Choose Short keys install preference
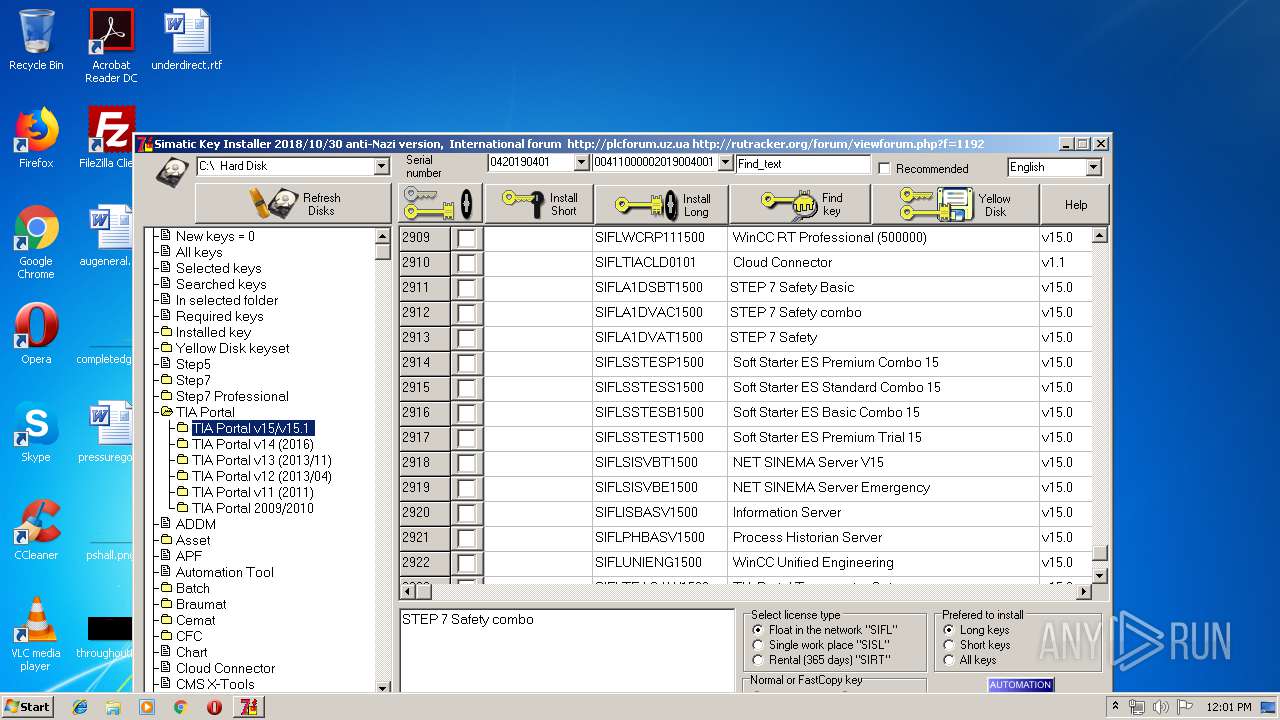The height and width of the screenshot is (720, 1280). pos(949,645)
